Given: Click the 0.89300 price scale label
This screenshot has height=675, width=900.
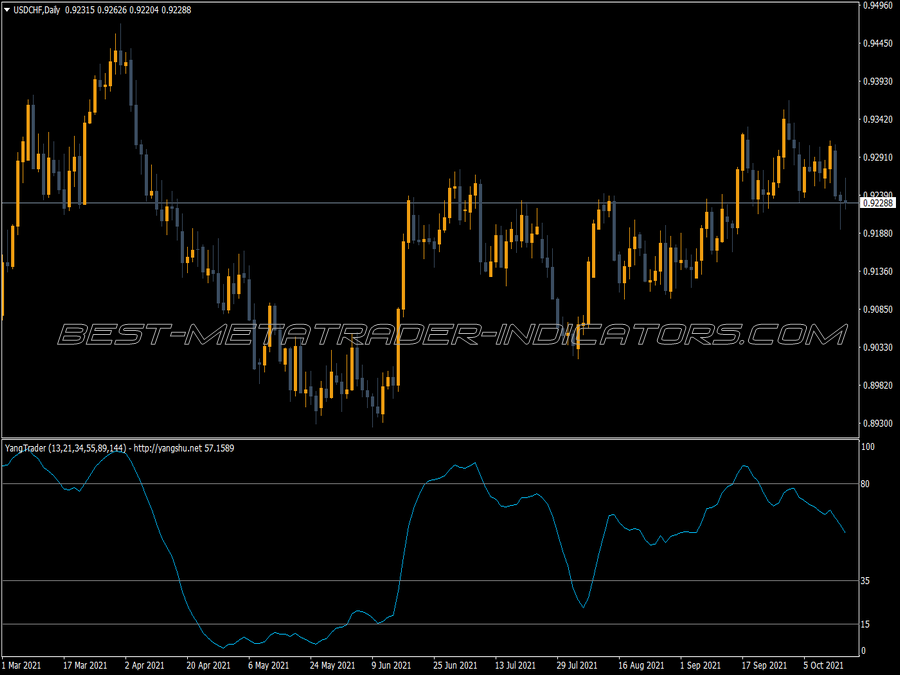Looking at the screenshot, I should click(x=878, y=424).
